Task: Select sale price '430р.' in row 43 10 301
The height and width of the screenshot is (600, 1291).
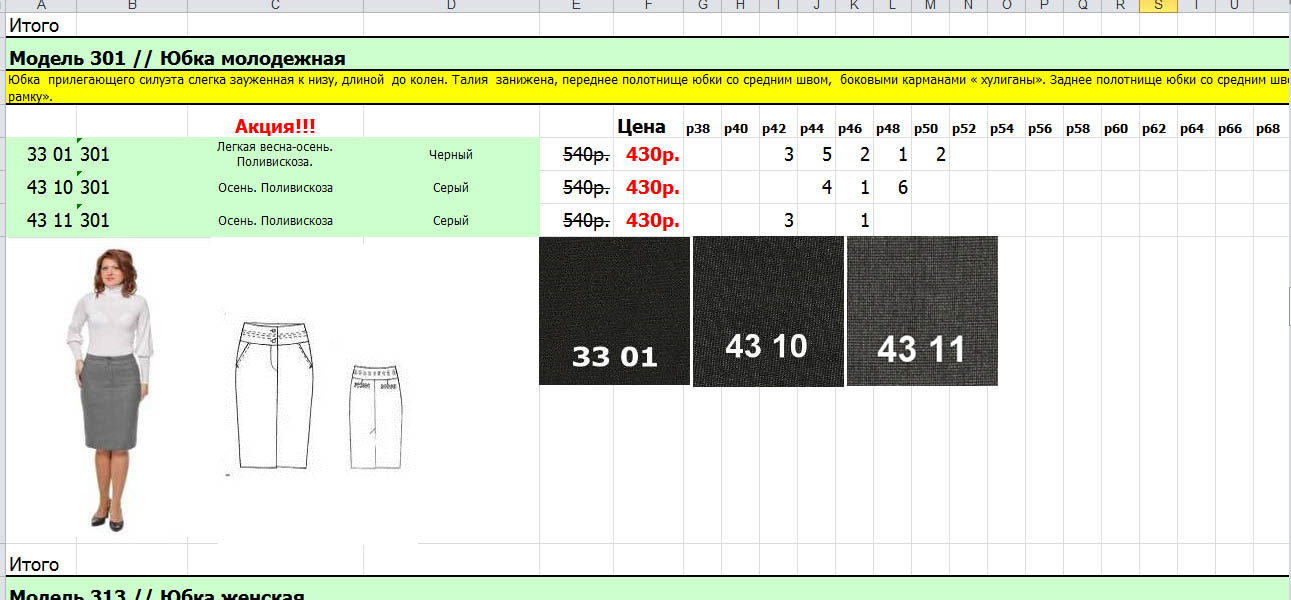Action: (653, 188)
